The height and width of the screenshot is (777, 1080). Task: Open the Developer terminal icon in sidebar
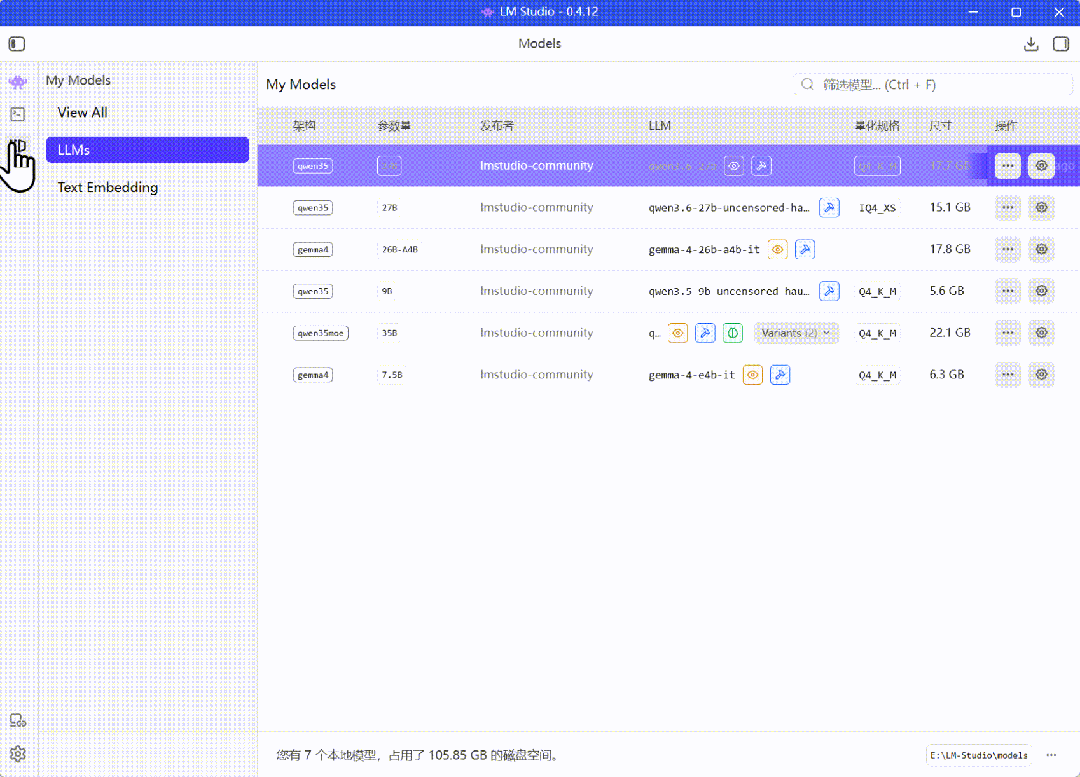pyautogui.click(x=18, y=114)
